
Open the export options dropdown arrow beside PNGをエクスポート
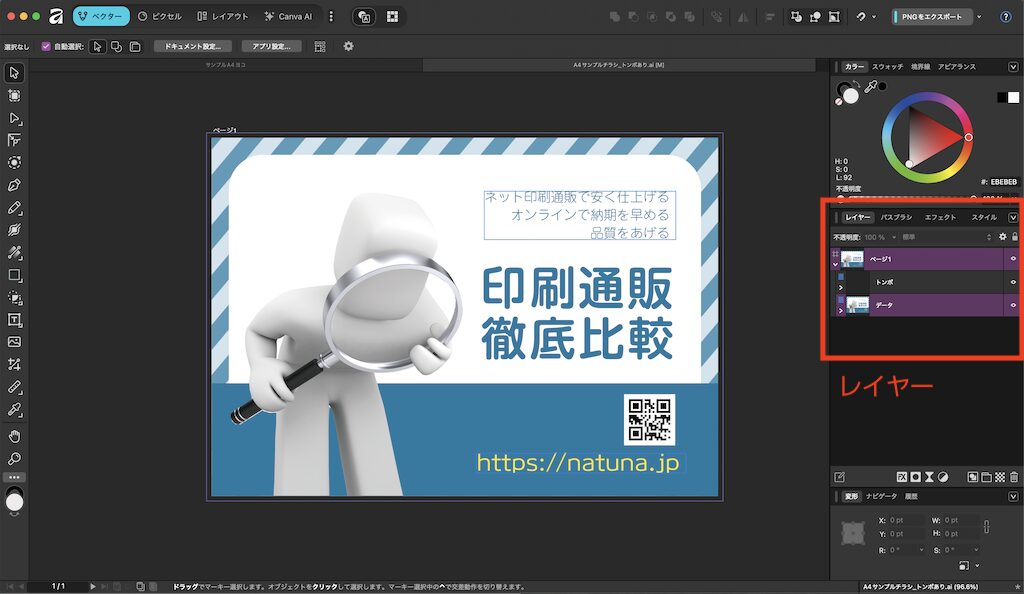point(978,16)
